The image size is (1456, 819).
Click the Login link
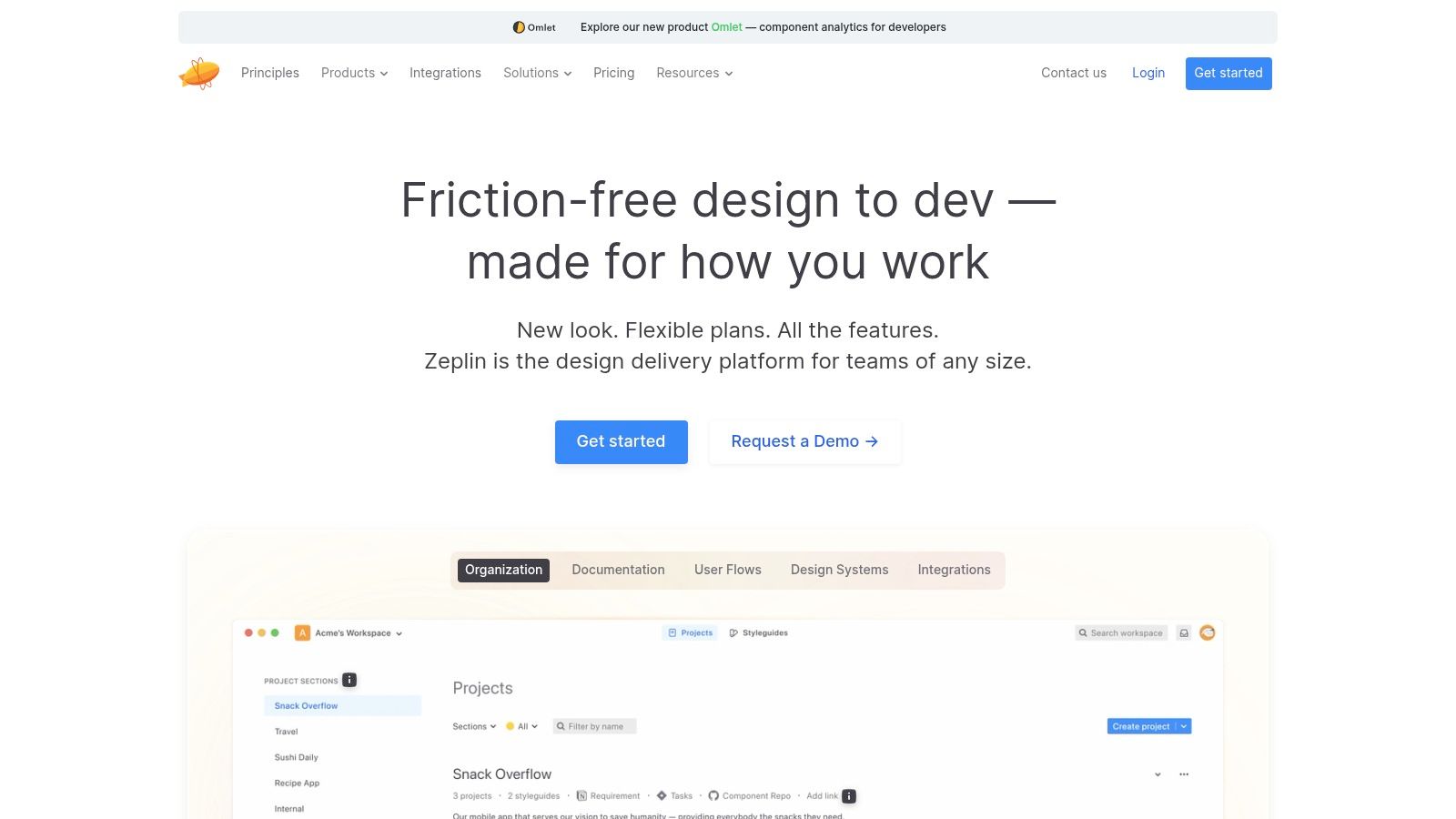[1148, 73]
